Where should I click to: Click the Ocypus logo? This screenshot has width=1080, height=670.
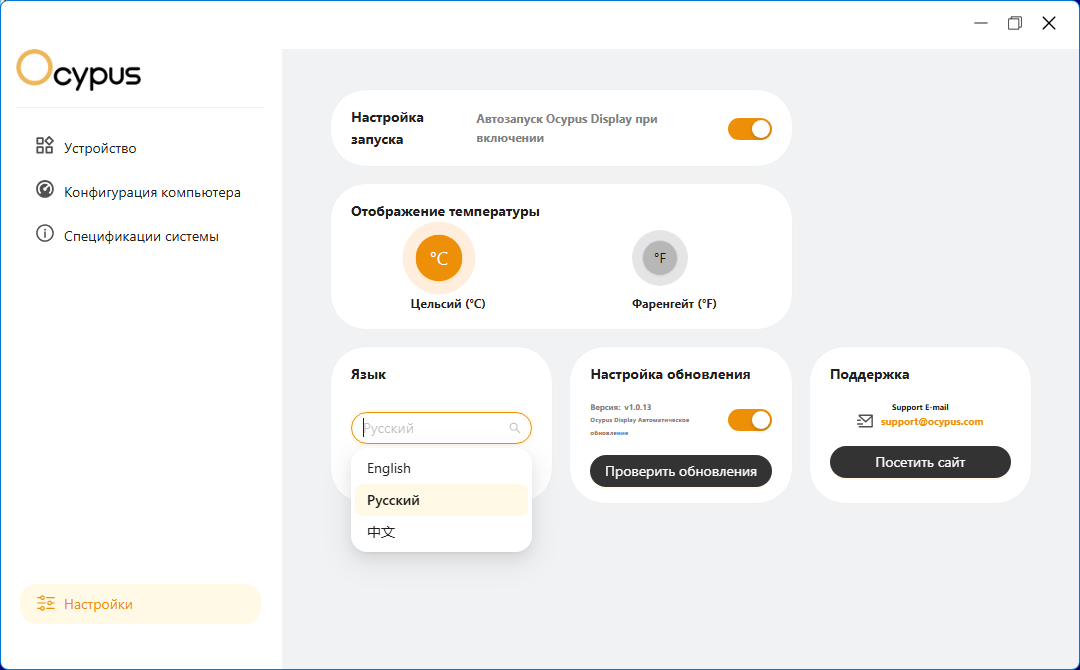click(x=79, y=70)
